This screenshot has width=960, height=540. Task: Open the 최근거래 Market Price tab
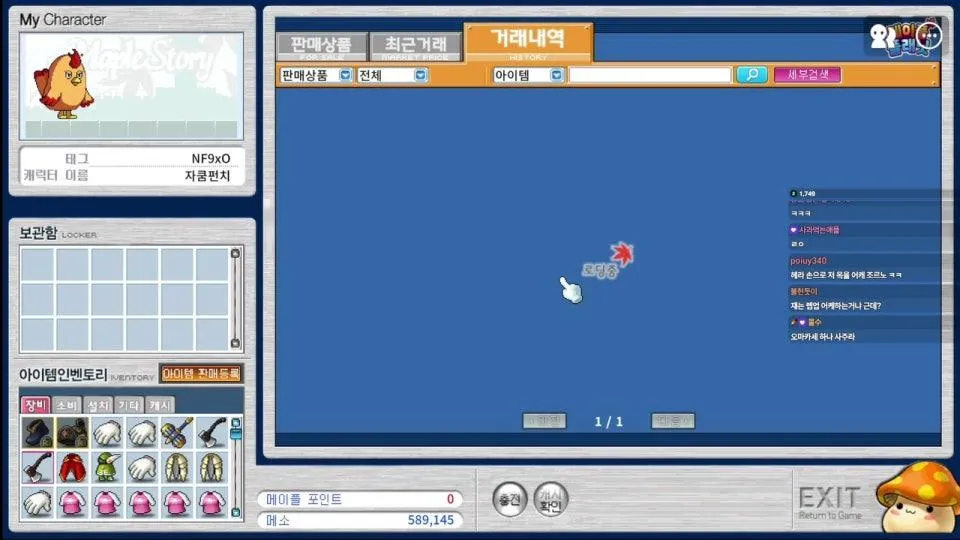point(415,47)
